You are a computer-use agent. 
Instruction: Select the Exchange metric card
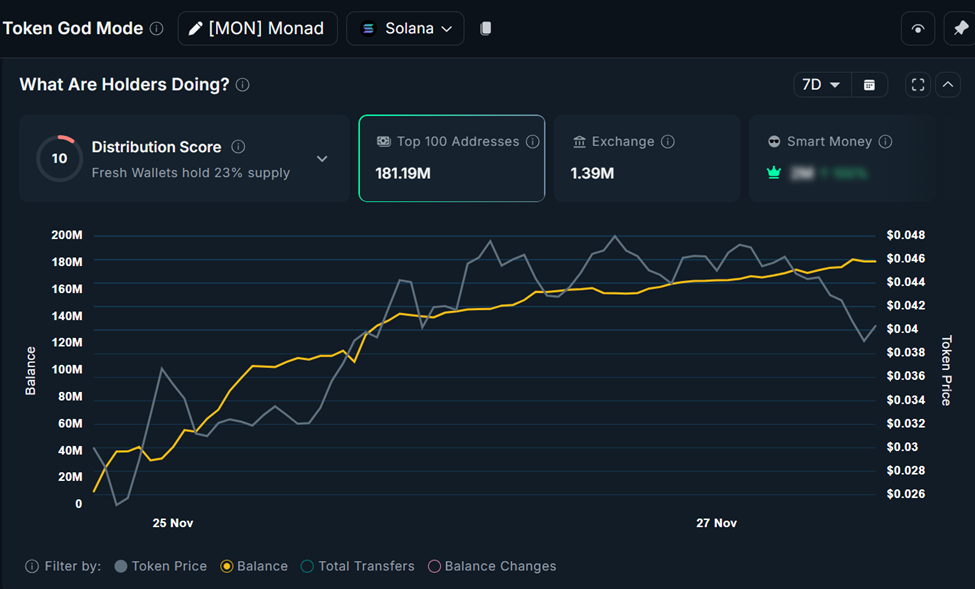coord(647,158)
